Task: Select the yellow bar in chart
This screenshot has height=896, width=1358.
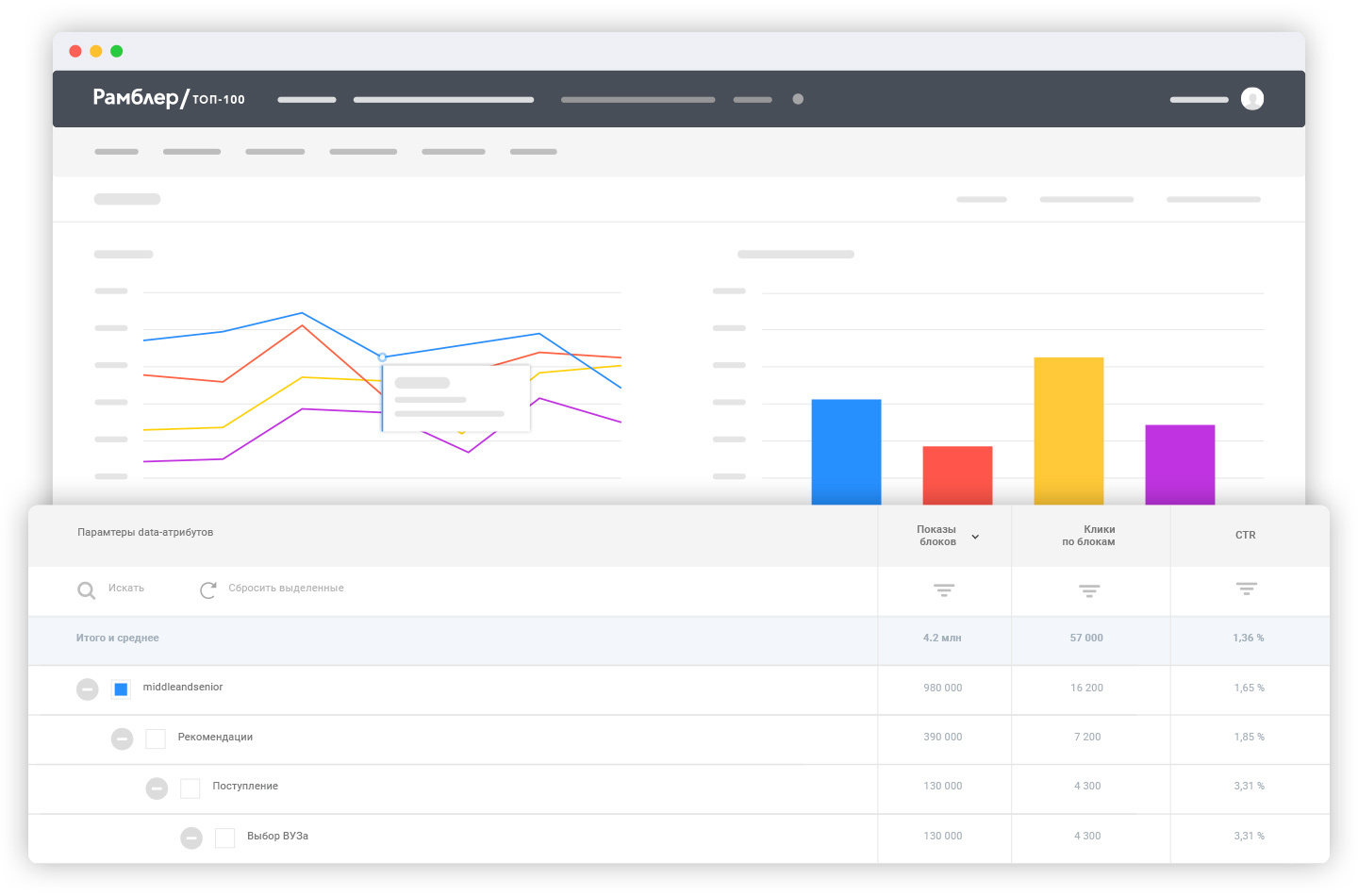Action: click(1068, 431)
